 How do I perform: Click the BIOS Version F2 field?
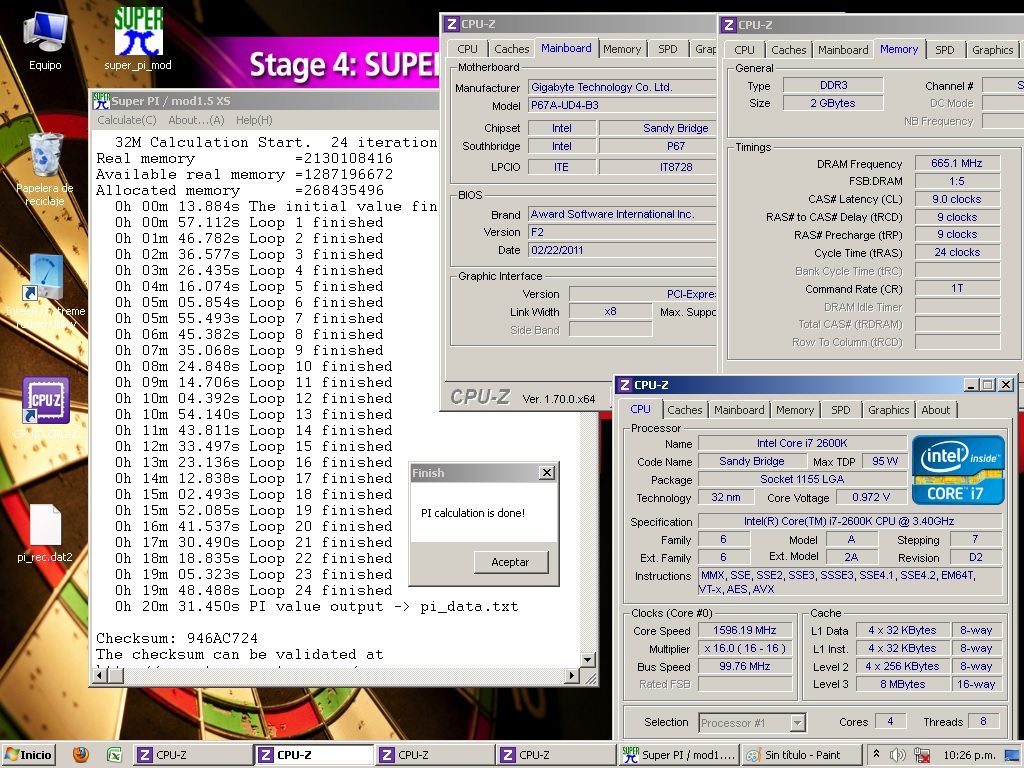click(x=622, y=232)
